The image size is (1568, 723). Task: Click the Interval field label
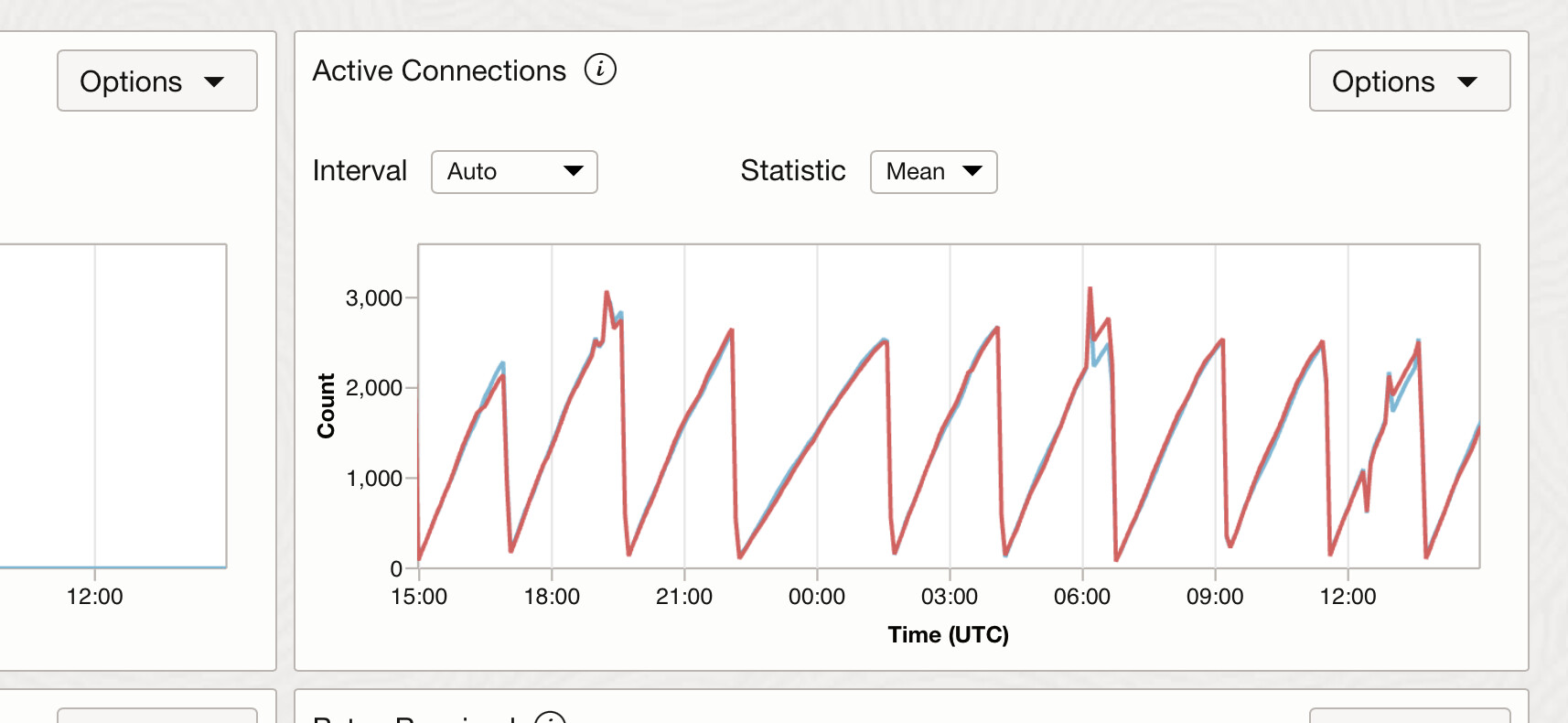tap(360, 171)
